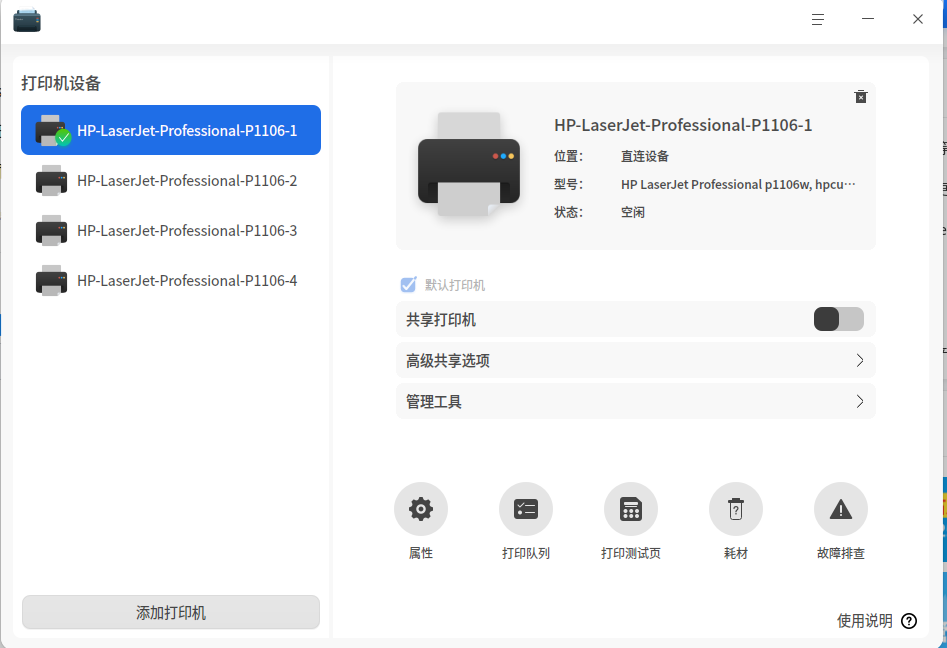Click the printer app icon in title bar
This screenshot has height=648, width=947.
point(27,20)
